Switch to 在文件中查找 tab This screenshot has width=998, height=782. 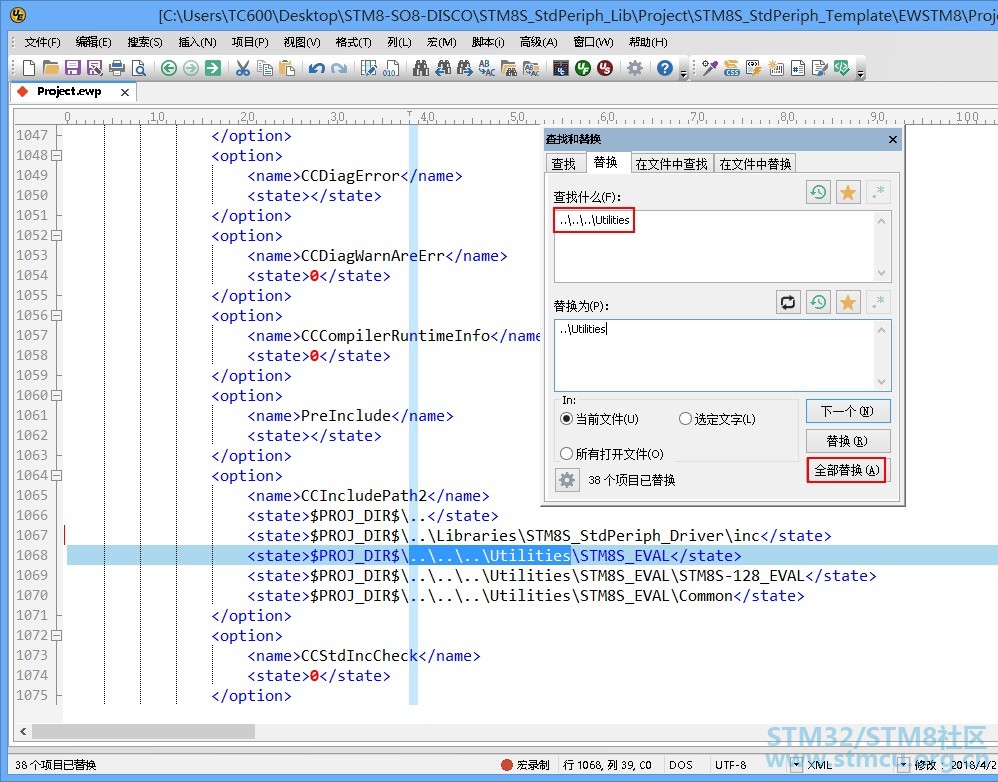click(671, 164)
